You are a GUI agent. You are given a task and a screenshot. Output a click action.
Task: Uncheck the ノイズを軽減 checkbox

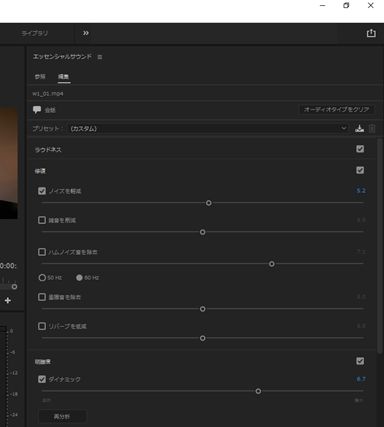(x=42, y=191)
